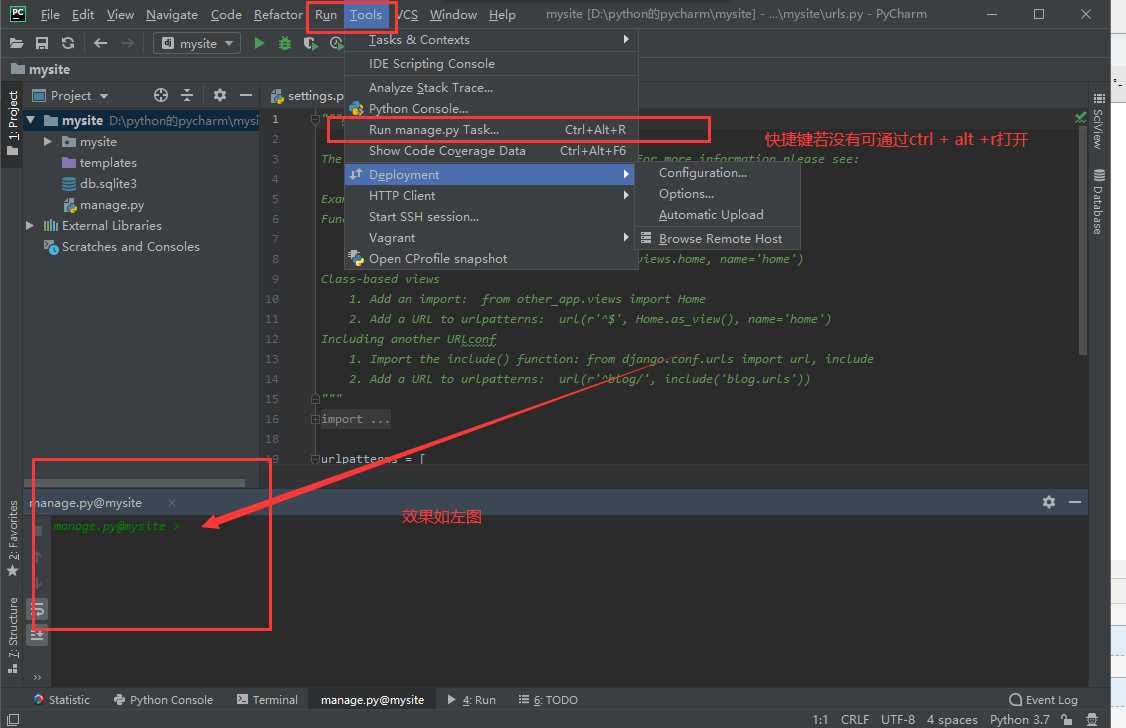Viewport: 1126px width, 728px height.
Task: Choose Analyze Stack Trace
Action: pyautogui.click(x=490, y=88)
